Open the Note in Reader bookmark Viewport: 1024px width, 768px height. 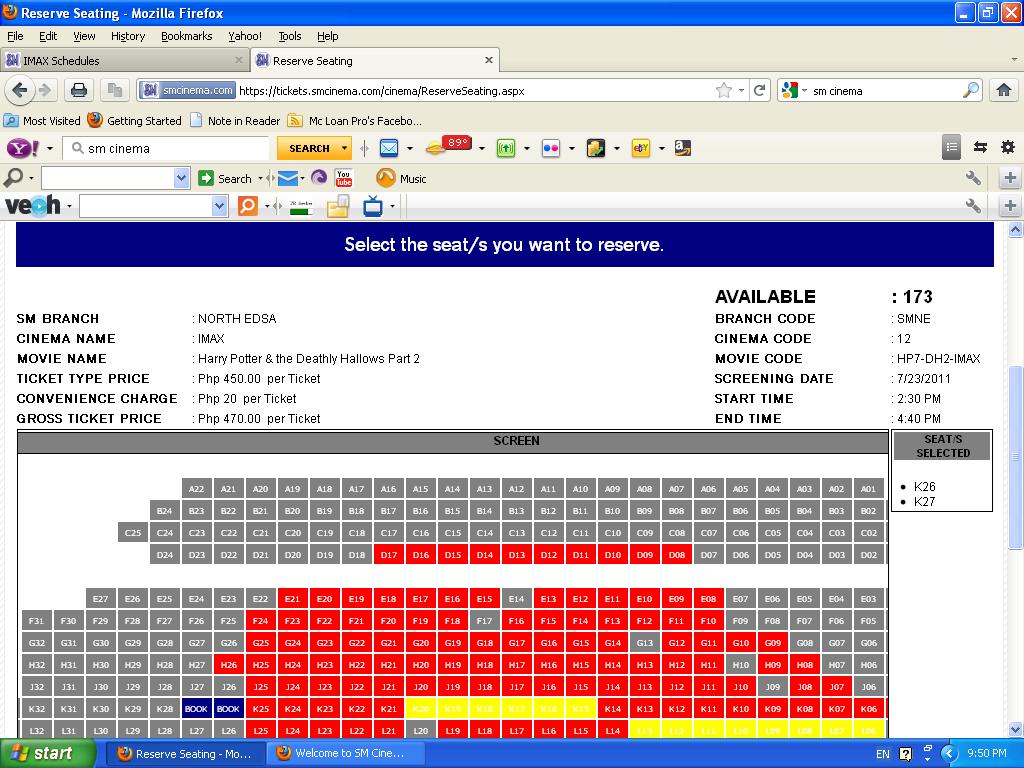(x=235, y=121)
